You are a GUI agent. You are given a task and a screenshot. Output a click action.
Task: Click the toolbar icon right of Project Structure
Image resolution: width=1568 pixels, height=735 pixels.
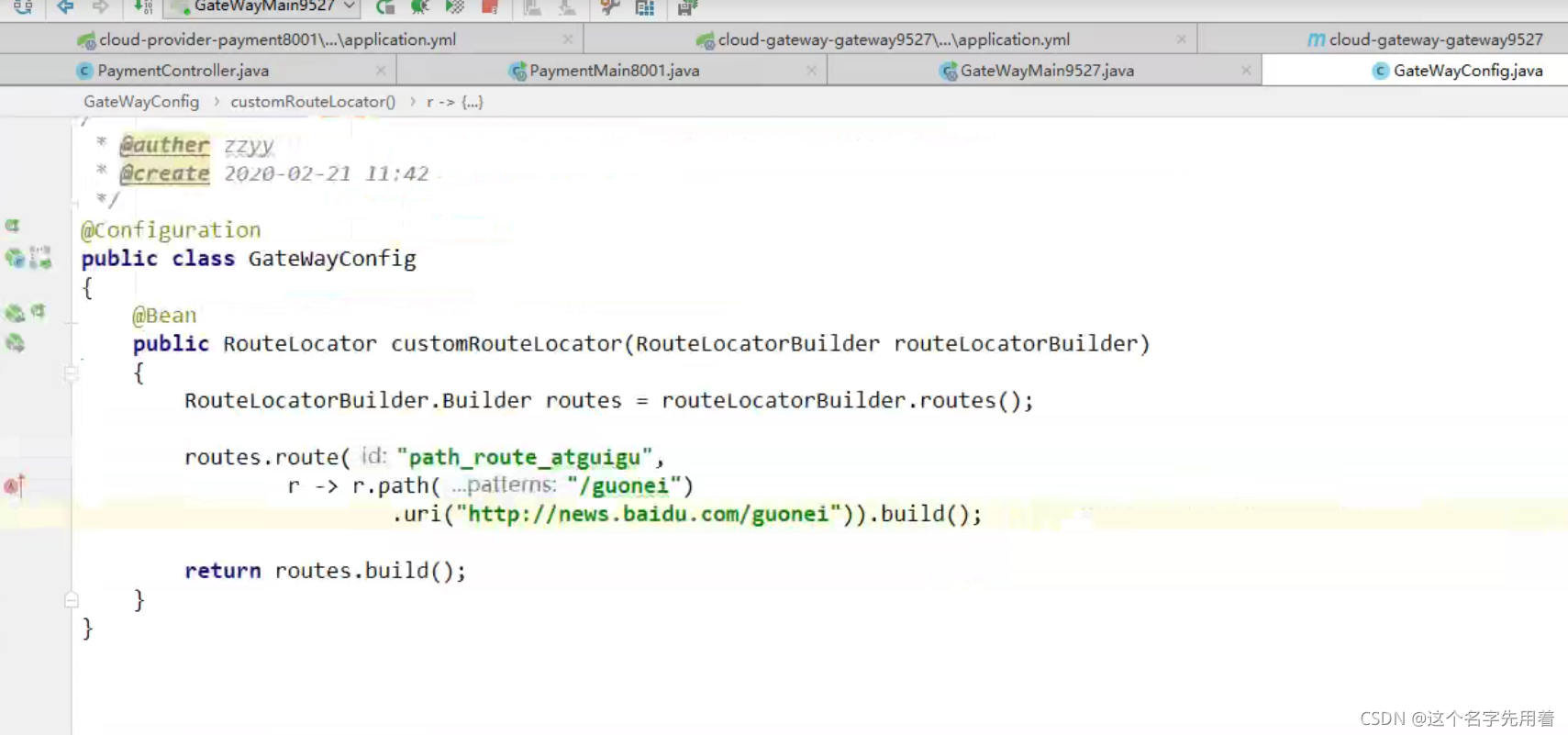pyautogui.click(x=687, y=7)
